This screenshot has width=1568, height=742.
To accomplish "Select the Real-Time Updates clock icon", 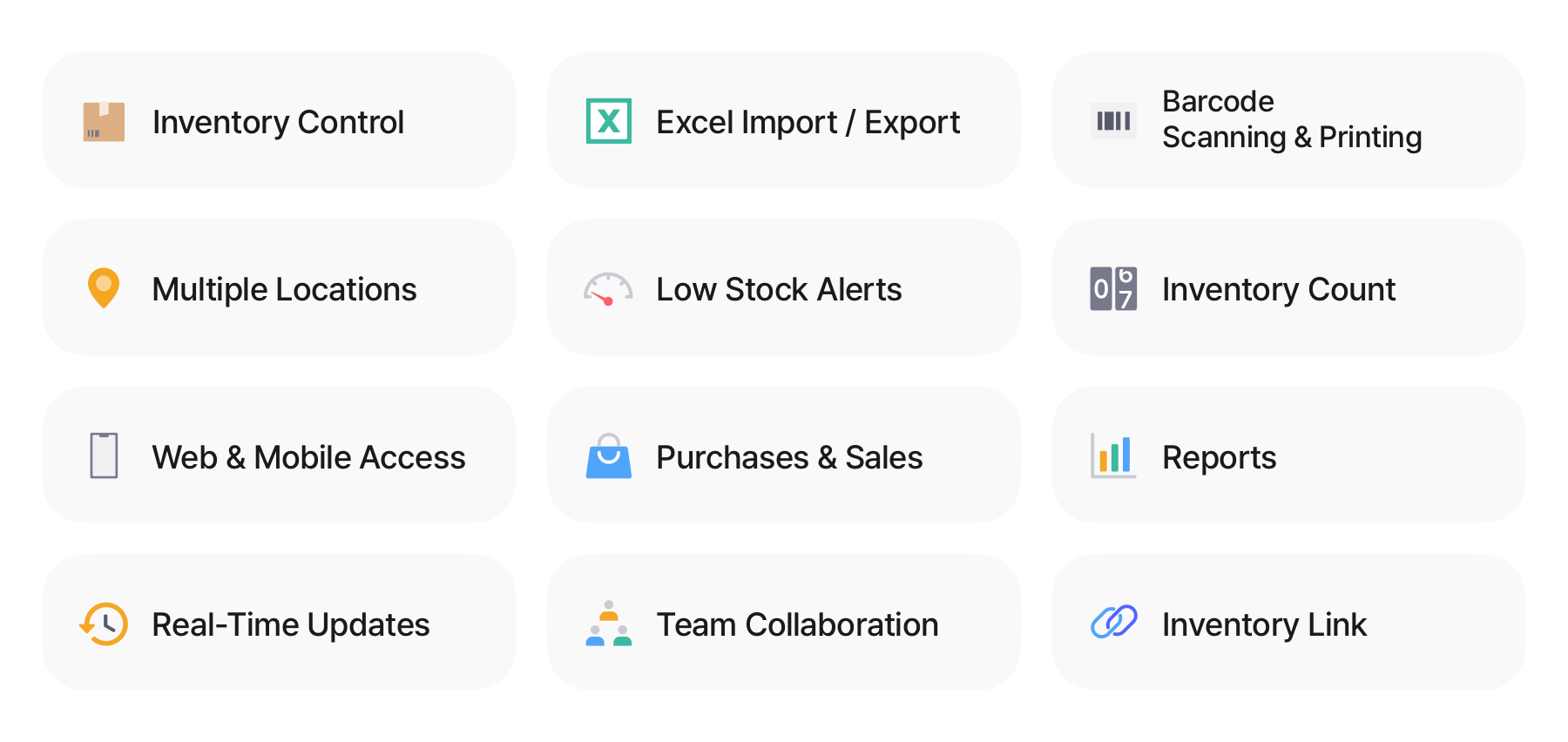I will (103, 624).
